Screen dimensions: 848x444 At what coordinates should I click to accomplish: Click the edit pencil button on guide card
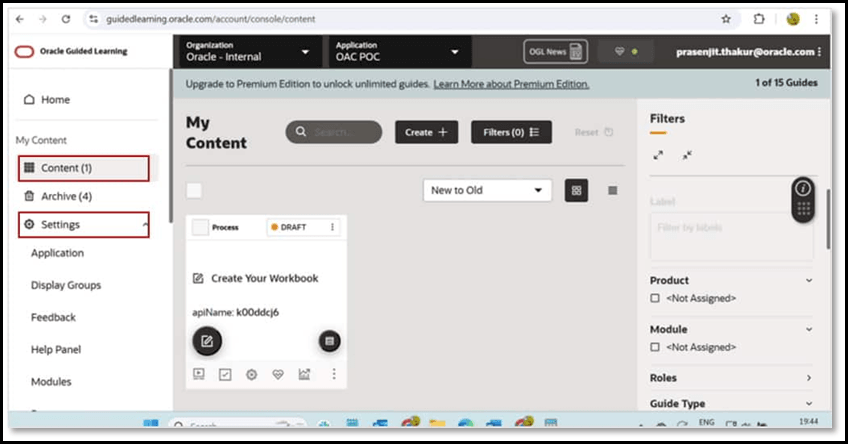(x=207, y=341)
